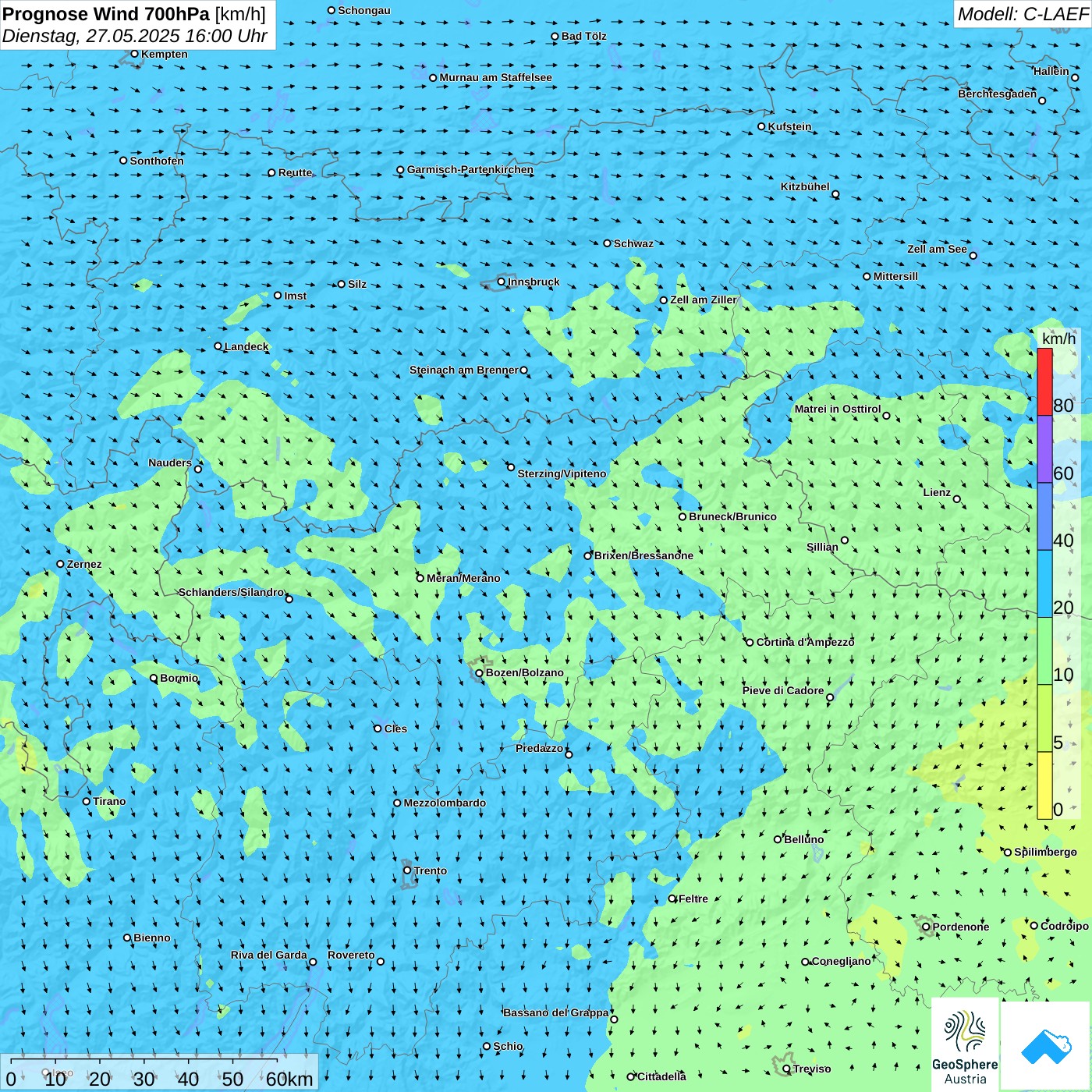This screenshot has height=1092, width=1092.
Task: Click the 'Brixen/Bressanone' label
Action: click(643, 555)
